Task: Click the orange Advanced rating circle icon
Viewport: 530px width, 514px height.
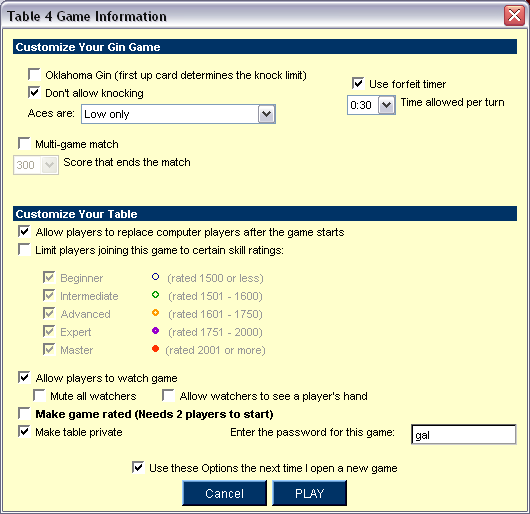Action: pos(155,313)
